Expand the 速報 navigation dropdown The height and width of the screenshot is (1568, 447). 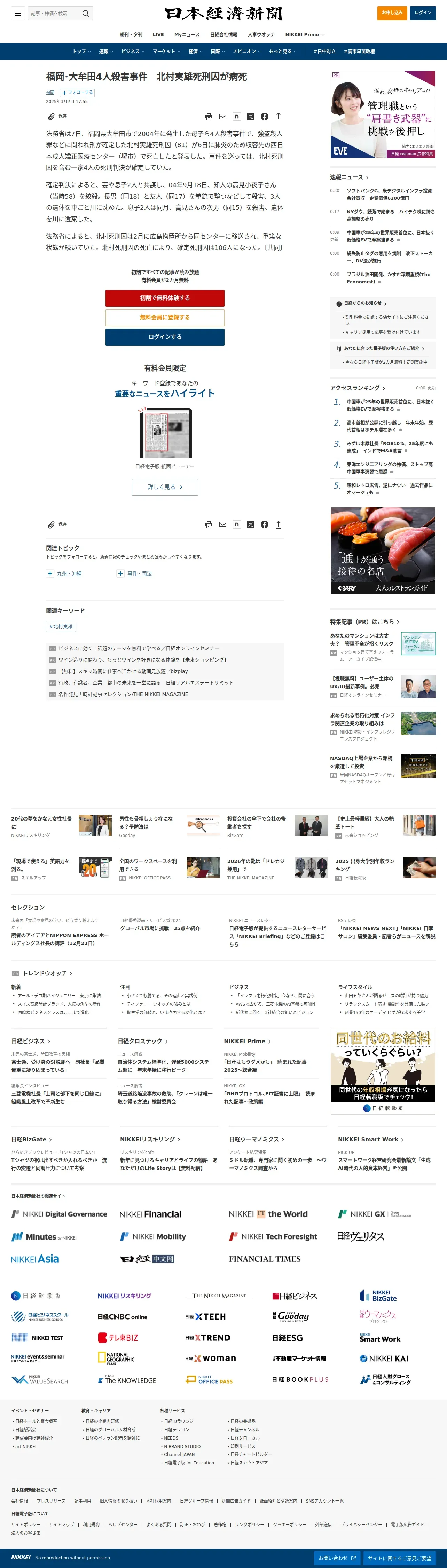click(106, 51)
